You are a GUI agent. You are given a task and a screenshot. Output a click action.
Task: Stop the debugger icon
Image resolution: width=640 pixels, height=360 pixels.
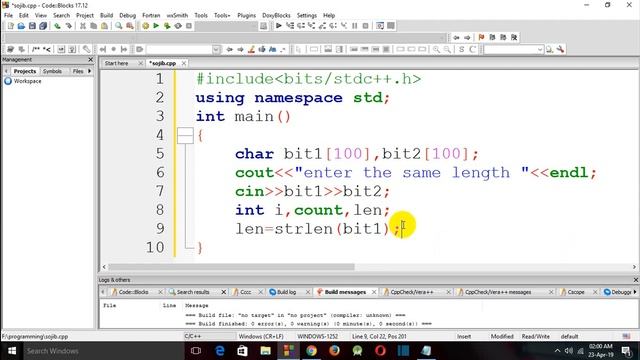click(366, 26)
